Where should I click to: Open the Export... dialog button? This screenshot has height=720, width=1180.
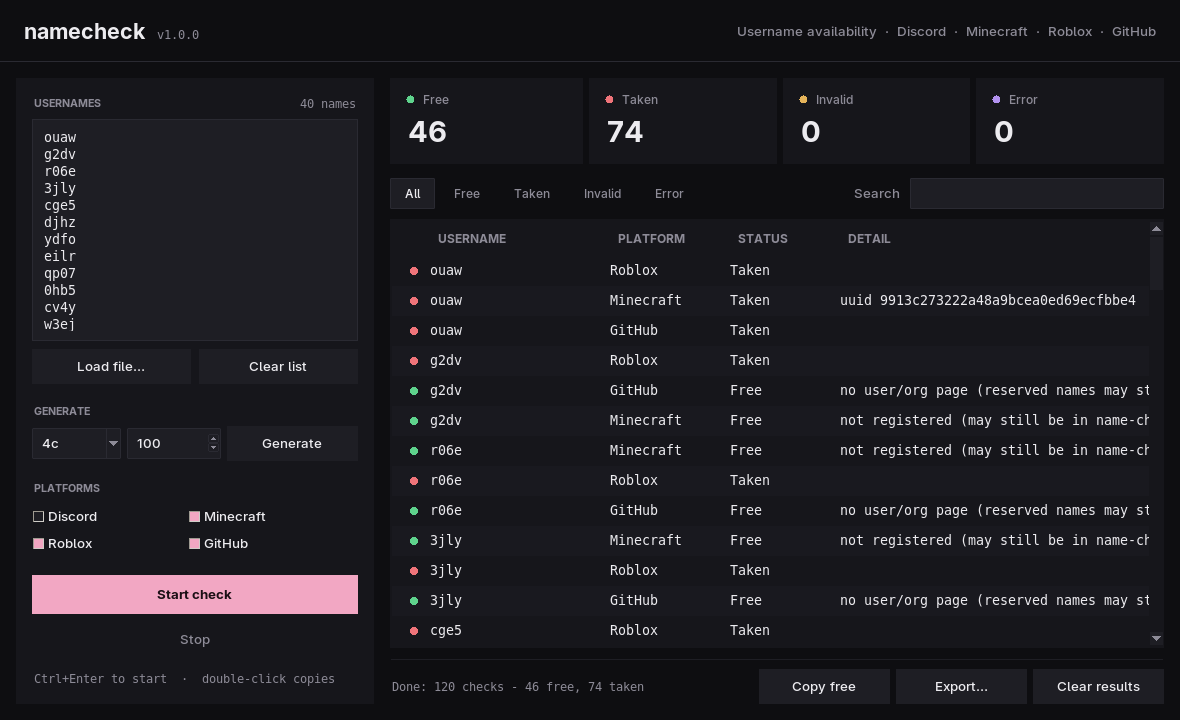pos(961,686)
